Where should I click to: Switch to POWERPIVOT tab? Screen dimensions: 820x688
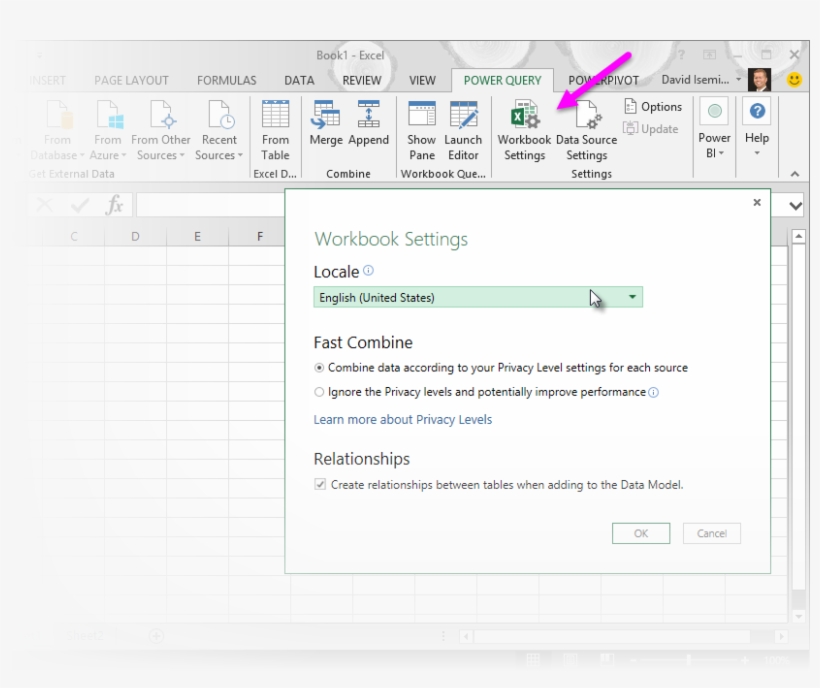click(x=603, y=81)
